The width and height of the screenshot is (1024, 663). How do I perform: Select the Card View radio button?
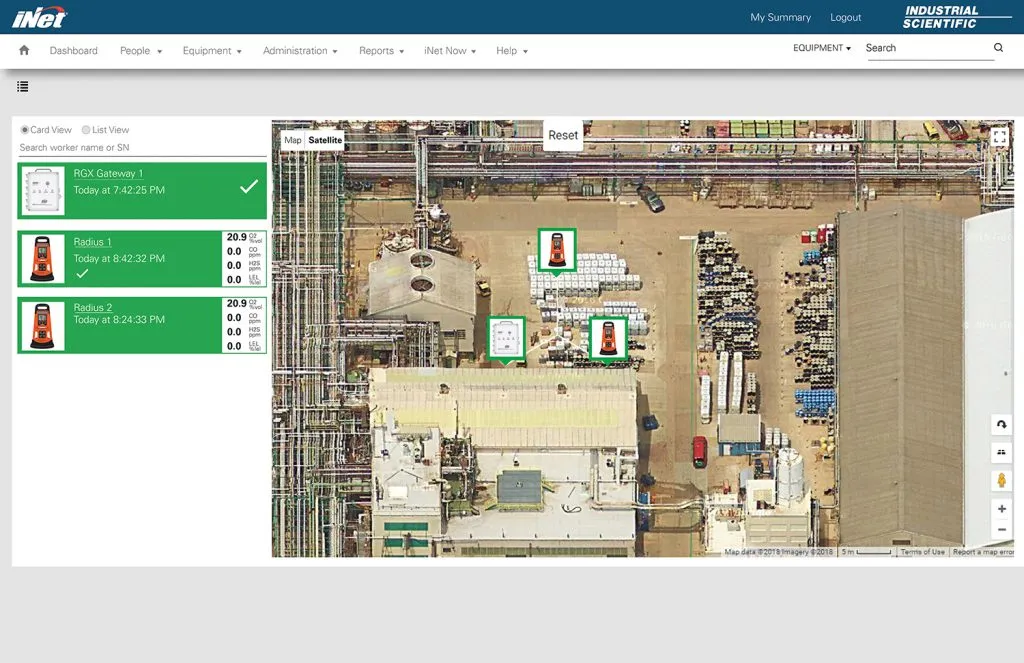[25, 130]
